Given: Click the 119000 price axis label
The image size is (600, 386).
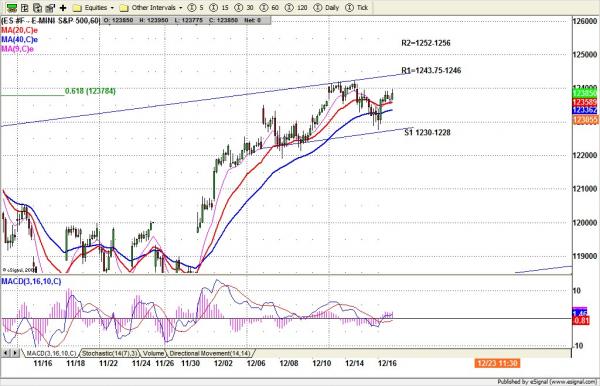Looking at the screenshot, I should 585,256.
